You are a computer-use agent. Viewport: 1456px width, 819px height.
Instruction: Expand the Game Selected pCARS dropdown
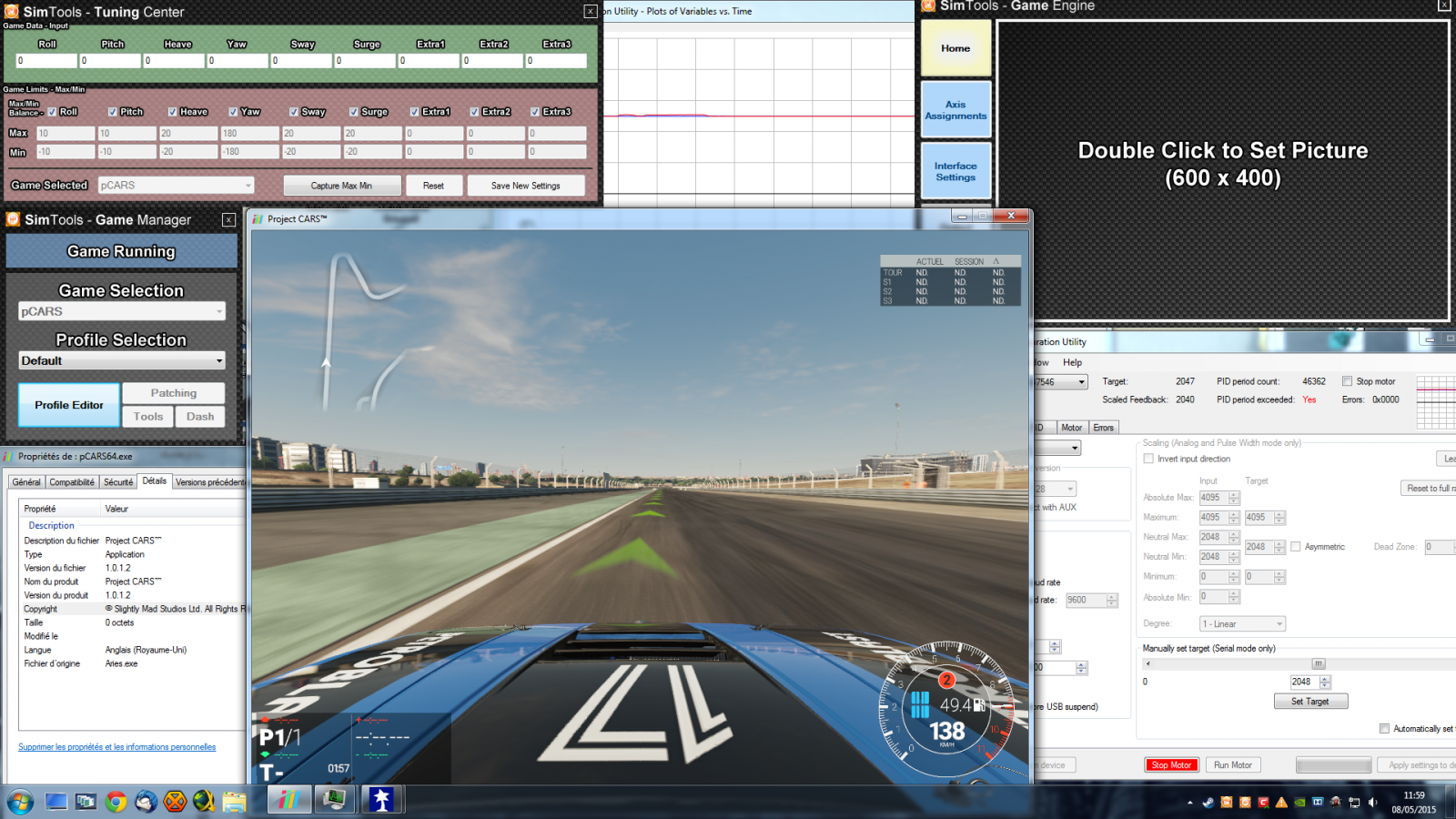tap(176, 186)
